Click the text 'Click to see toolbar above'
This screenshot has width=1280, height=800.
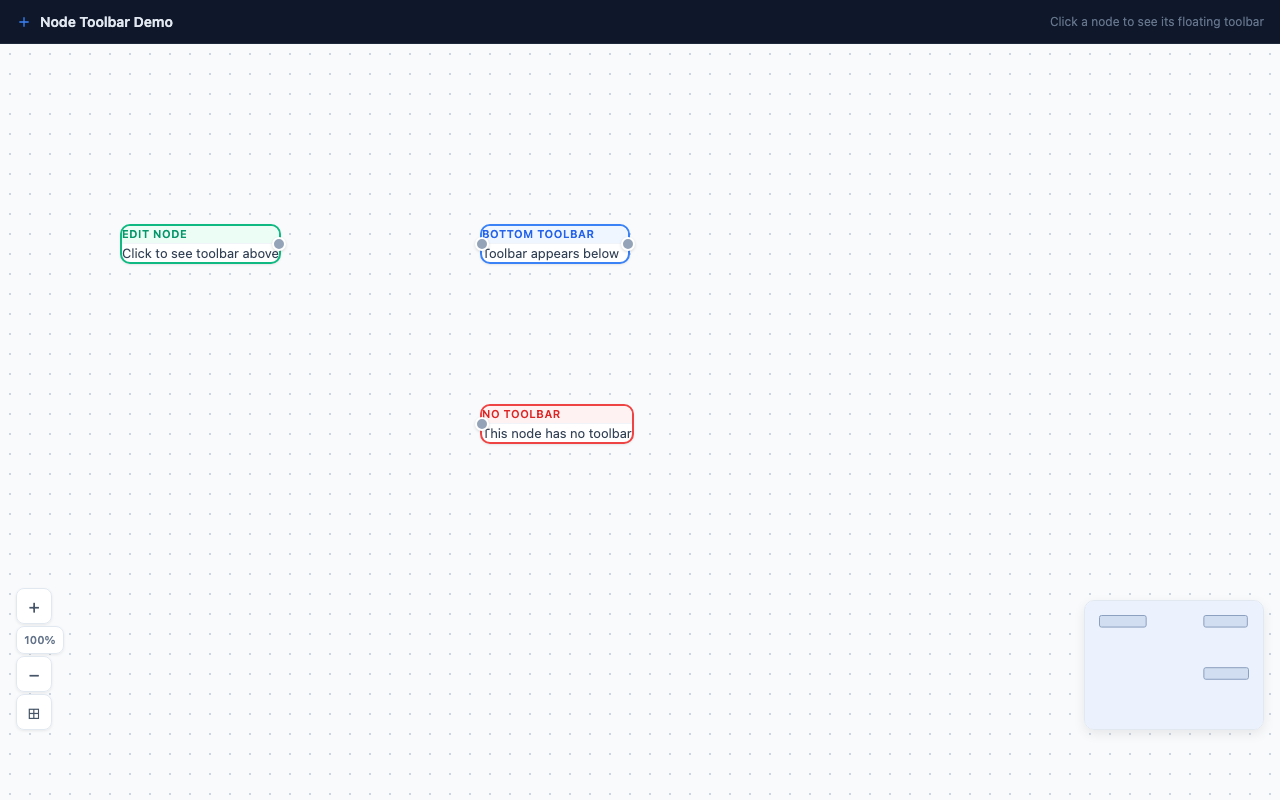click(200, 253)
